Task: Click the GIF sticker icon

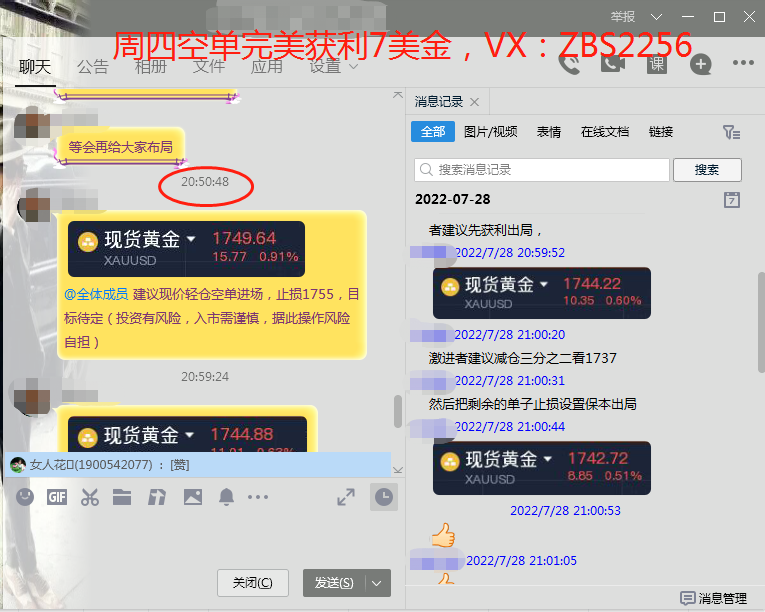Action: click(x=57, y=497)
